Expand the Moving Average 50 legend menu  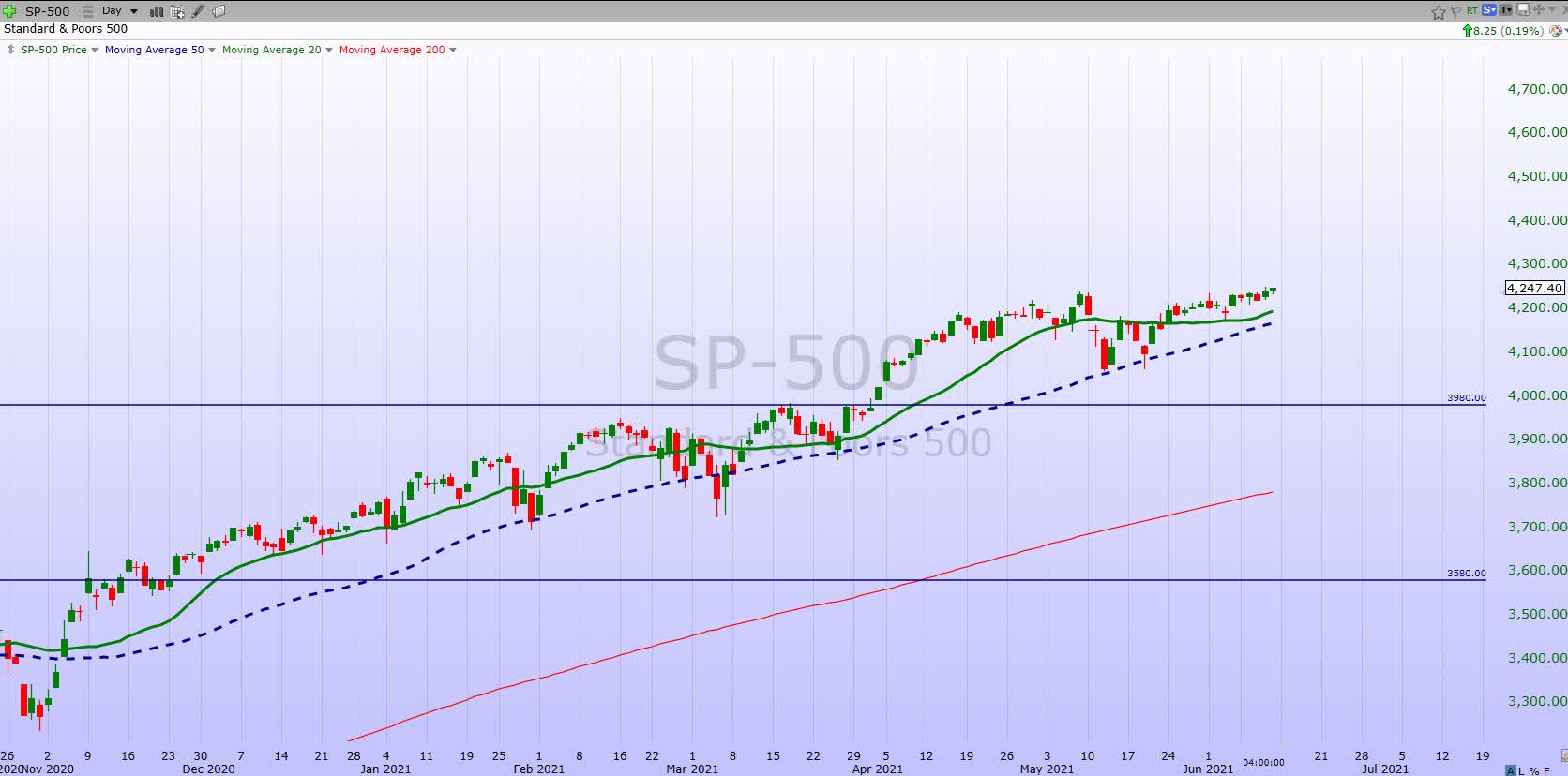click(x=212, y=50)
